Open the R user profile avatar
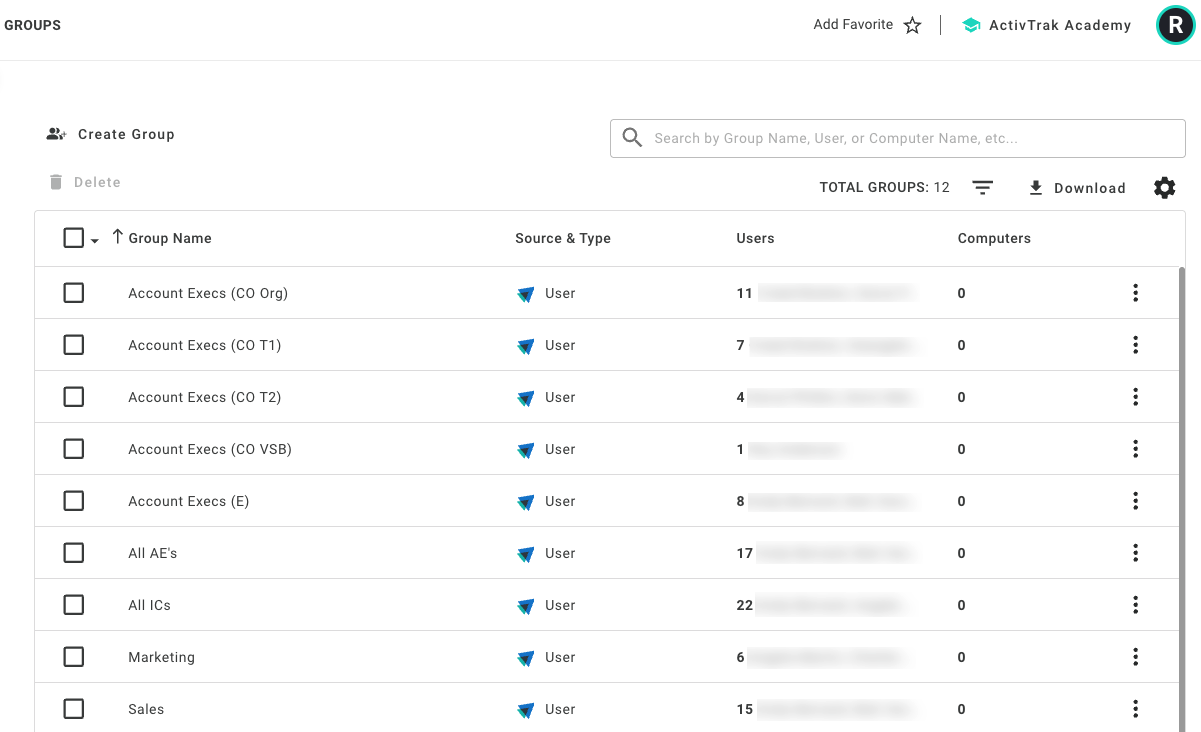Image resolution: width=1201 pixels, height=732 pixels. [1175, 26]
